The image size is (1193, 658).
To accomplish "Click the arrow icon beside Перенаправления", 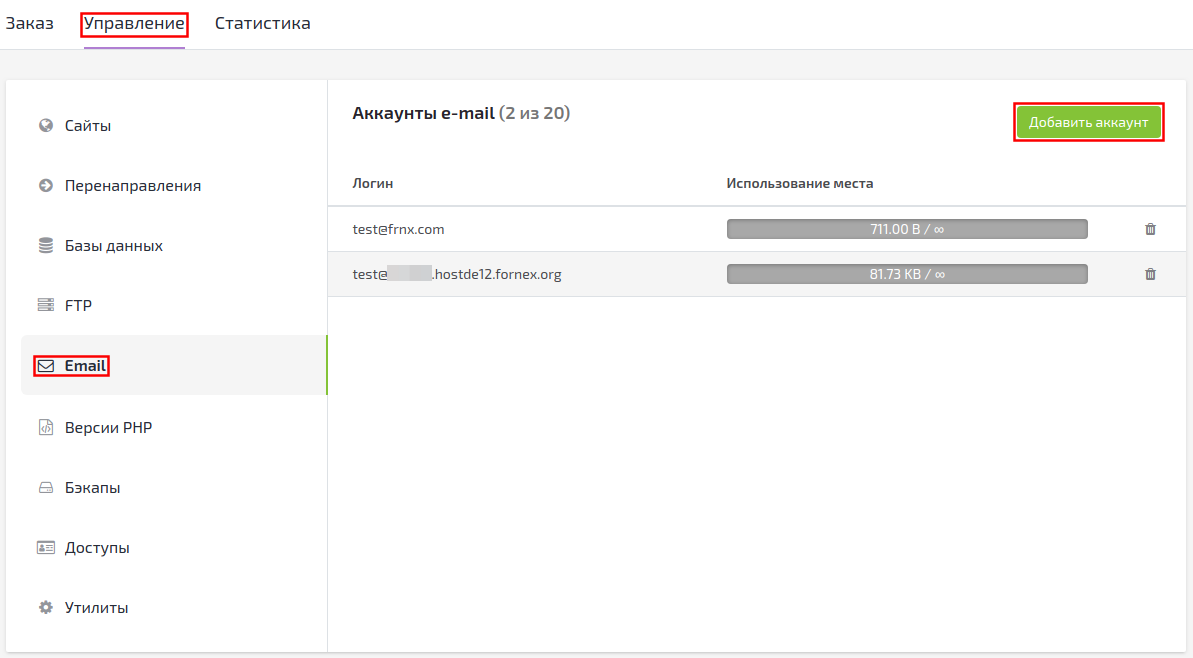I will 45,186.
